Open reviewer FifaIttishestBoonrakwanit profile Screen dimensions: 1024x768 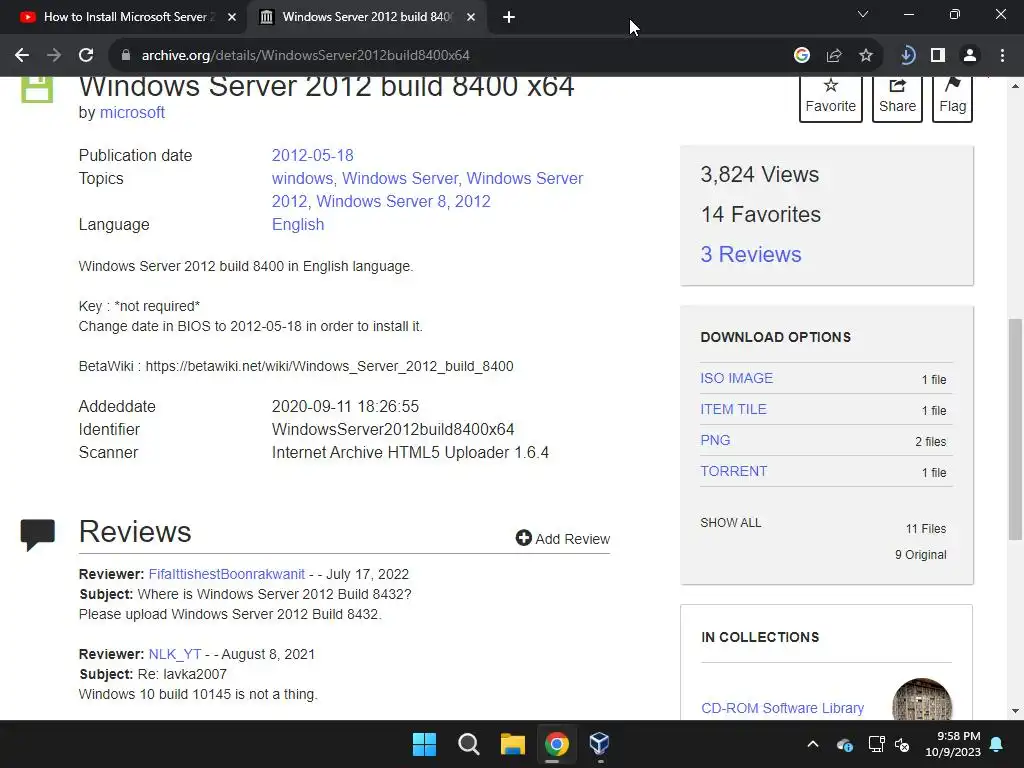click(227, 574)
